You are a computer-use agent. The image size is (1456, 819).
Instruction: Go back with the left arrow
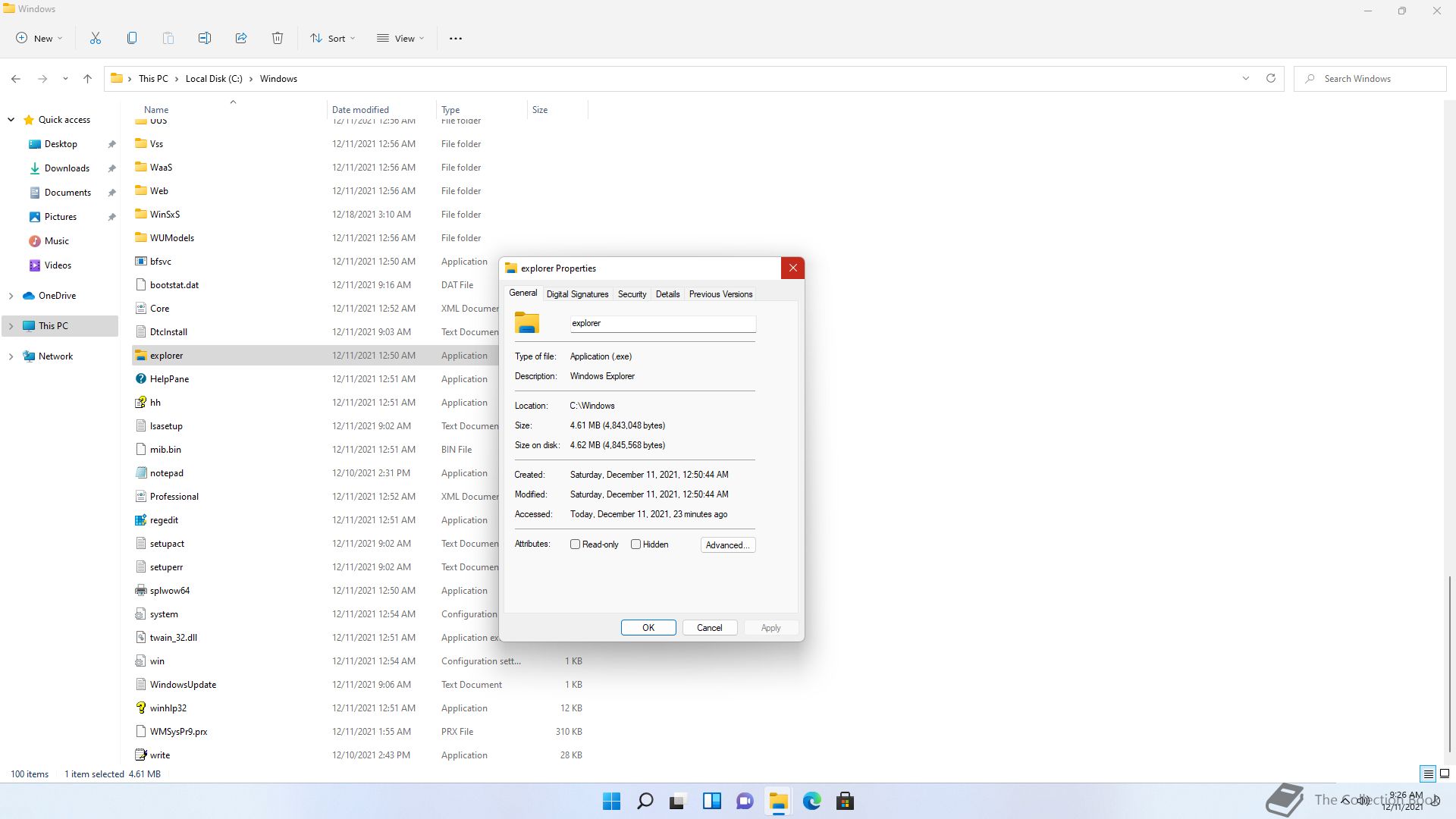(16, 78)
